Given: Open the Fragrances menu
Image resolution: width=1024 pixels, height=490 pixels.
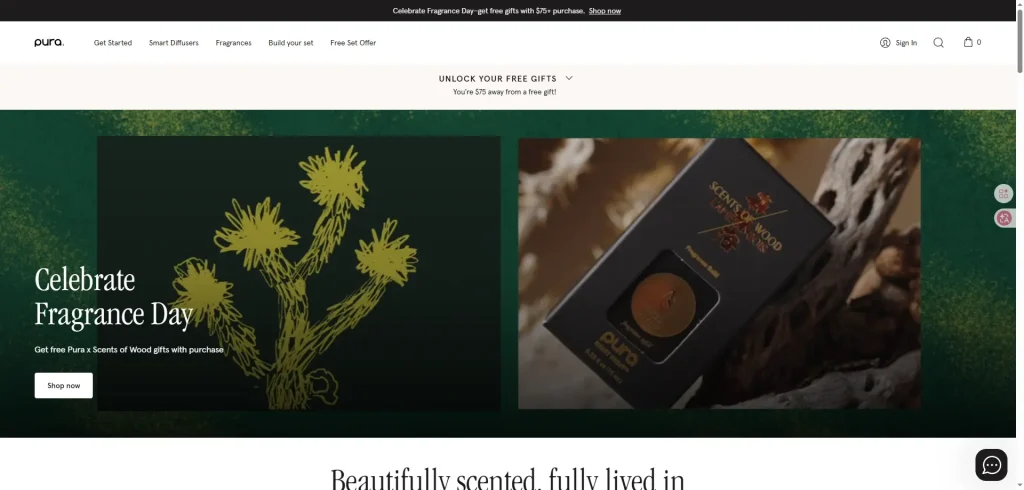Looking at the screenshot, I should 233,42.
